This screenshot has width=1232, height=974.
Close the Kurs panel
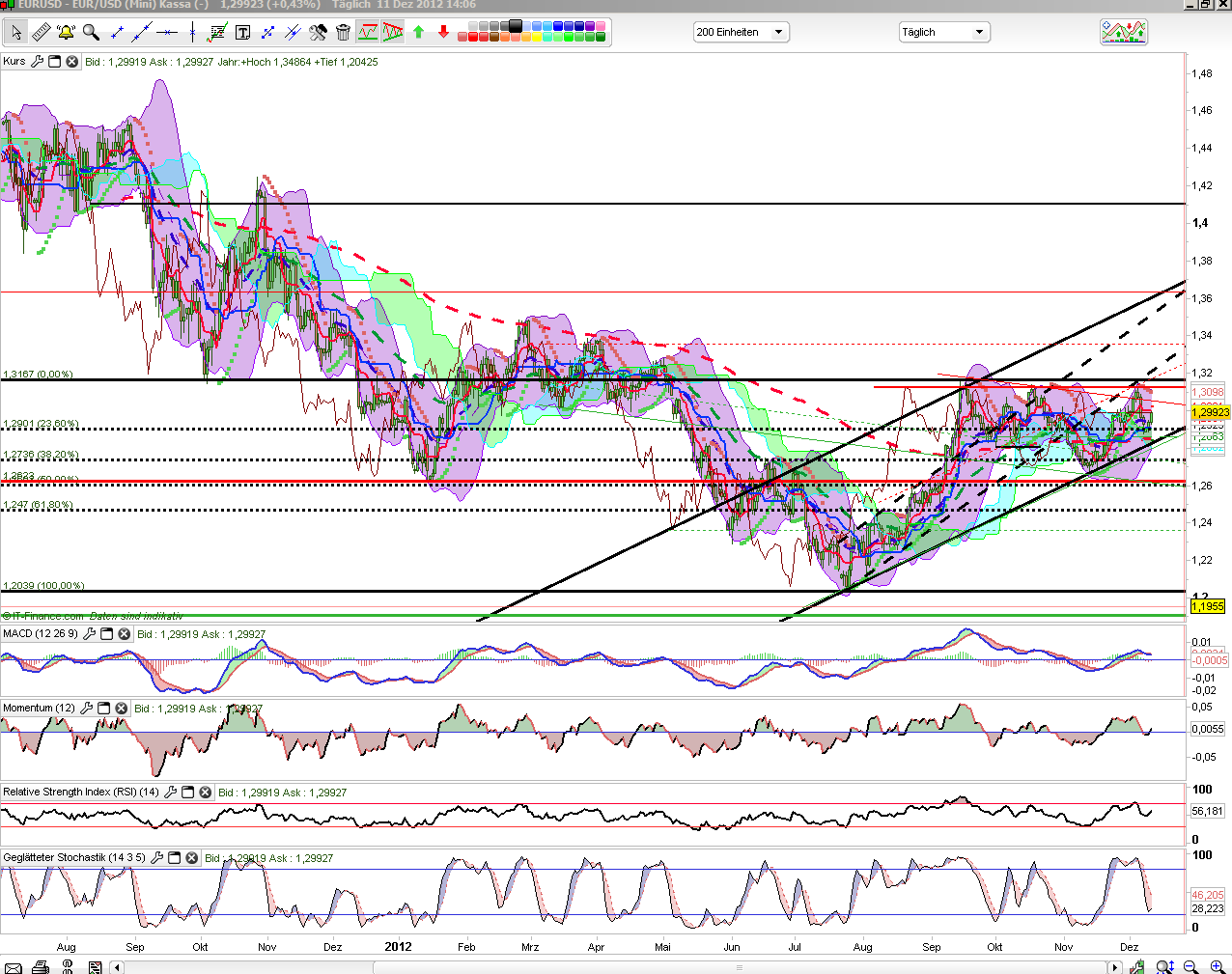pyautogui.click(x=71, y=62)
